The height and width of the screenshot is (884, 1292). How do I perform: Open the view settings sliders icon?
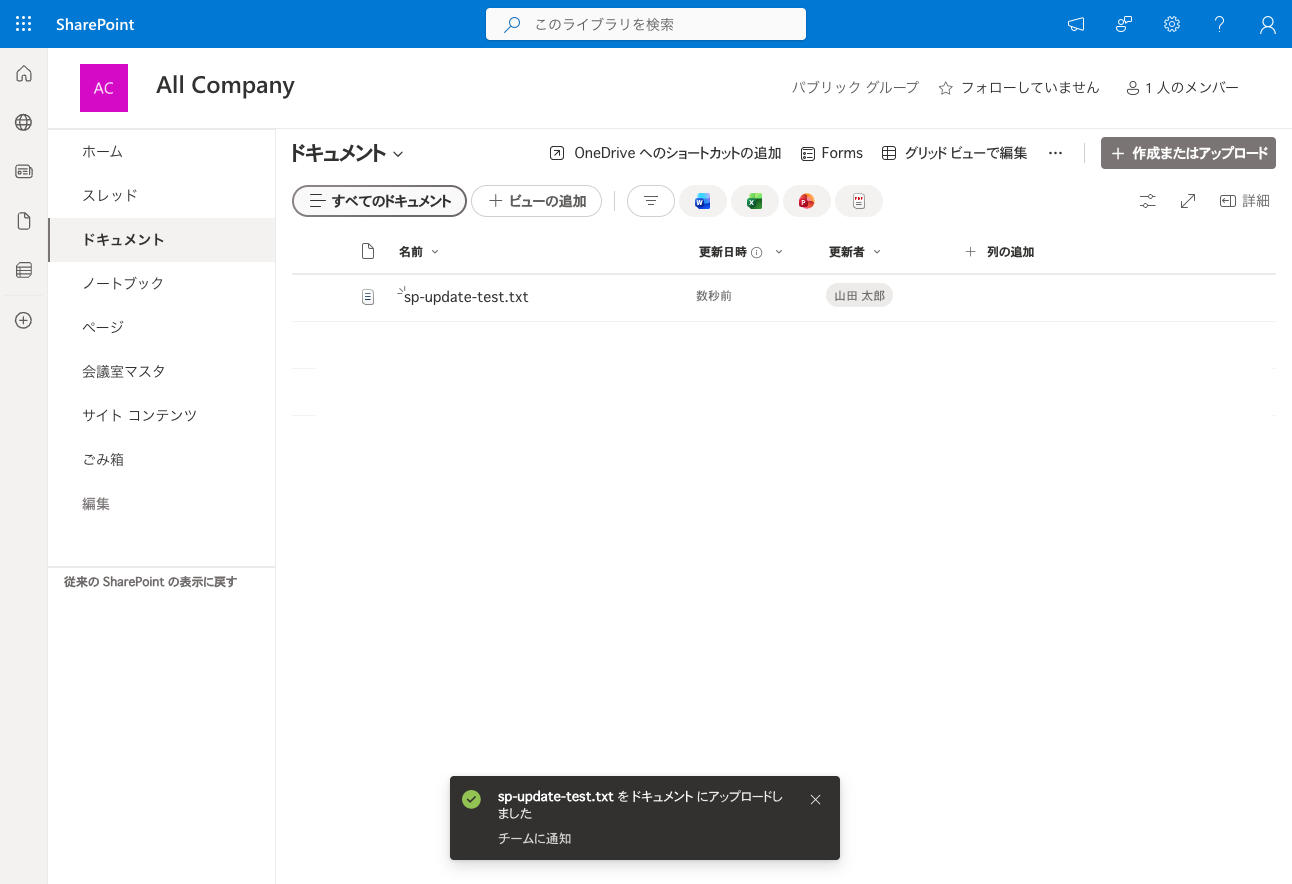coord(1148,201)
